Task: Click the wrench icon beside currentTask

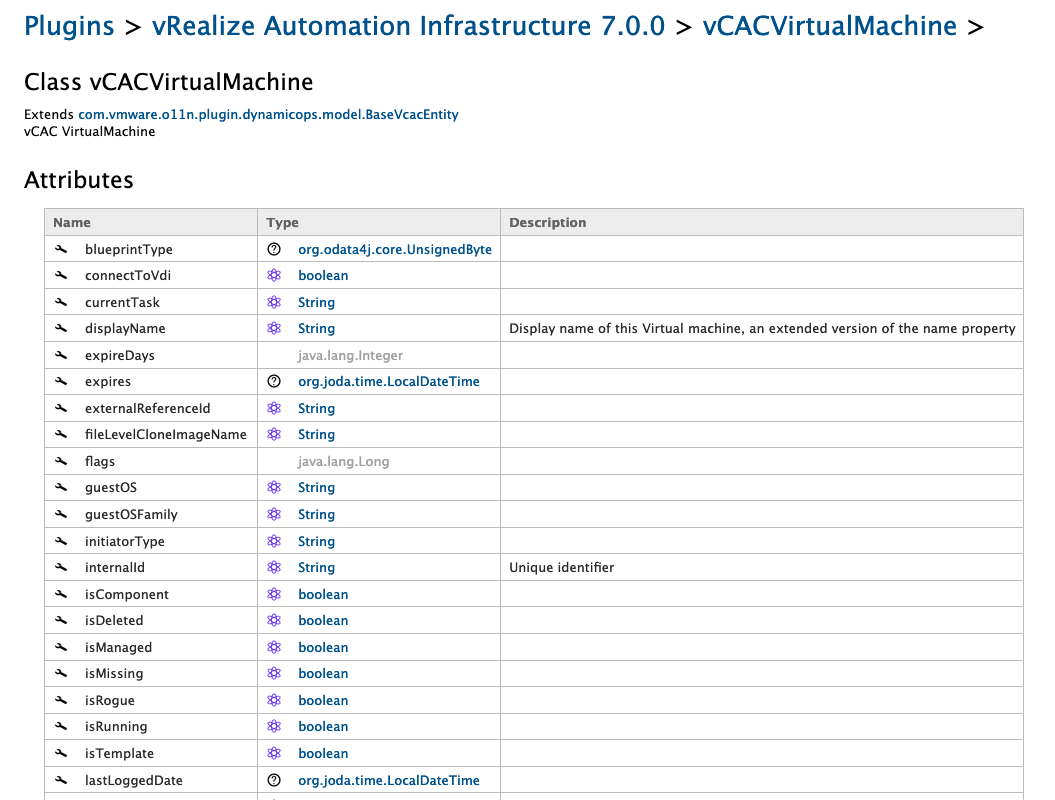Action: click(61, 303)
